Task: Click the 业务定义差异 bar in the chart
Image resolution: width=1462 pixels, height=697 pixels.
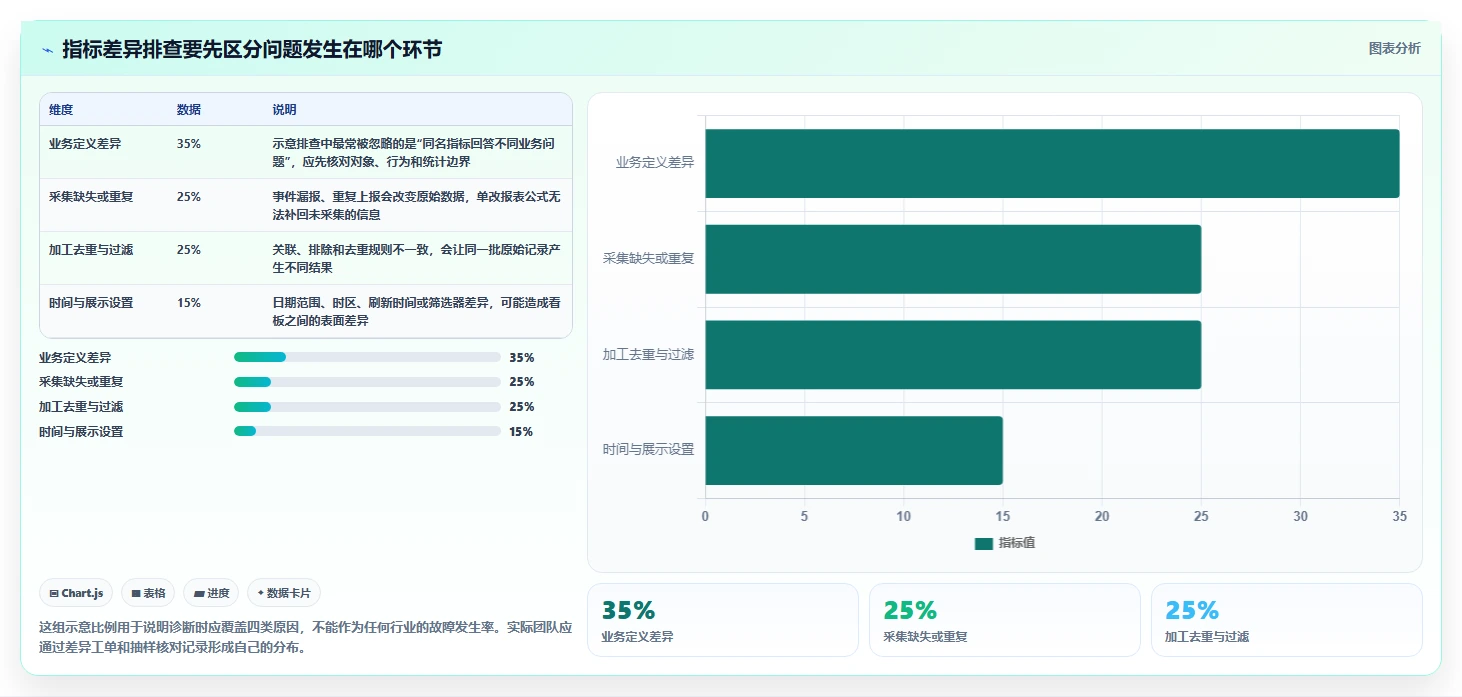Action: (1052, 163)
